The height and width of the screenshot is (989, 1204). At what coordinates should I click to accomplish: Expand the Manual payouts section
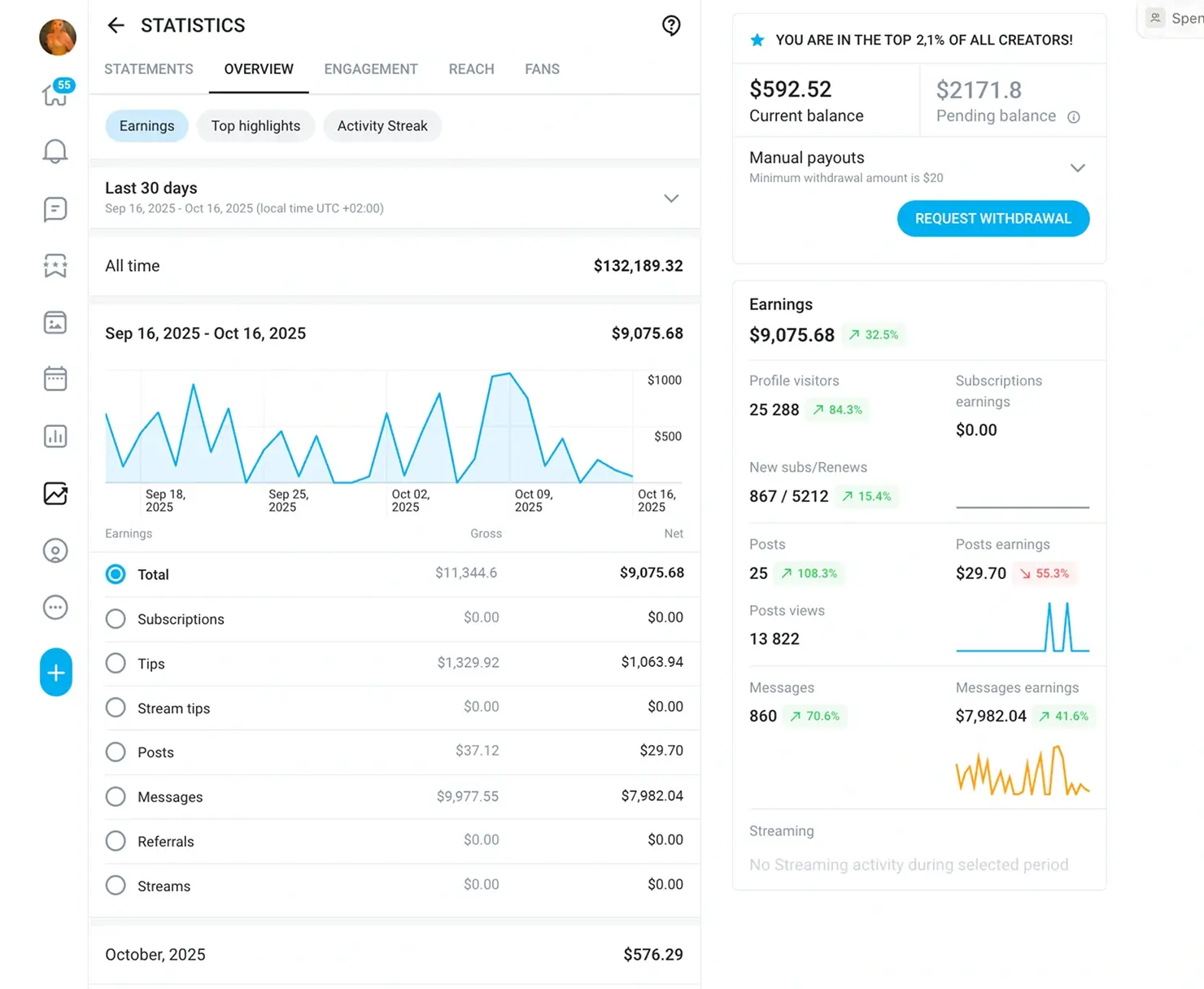pyautogui.click(x=1077, y=168)
